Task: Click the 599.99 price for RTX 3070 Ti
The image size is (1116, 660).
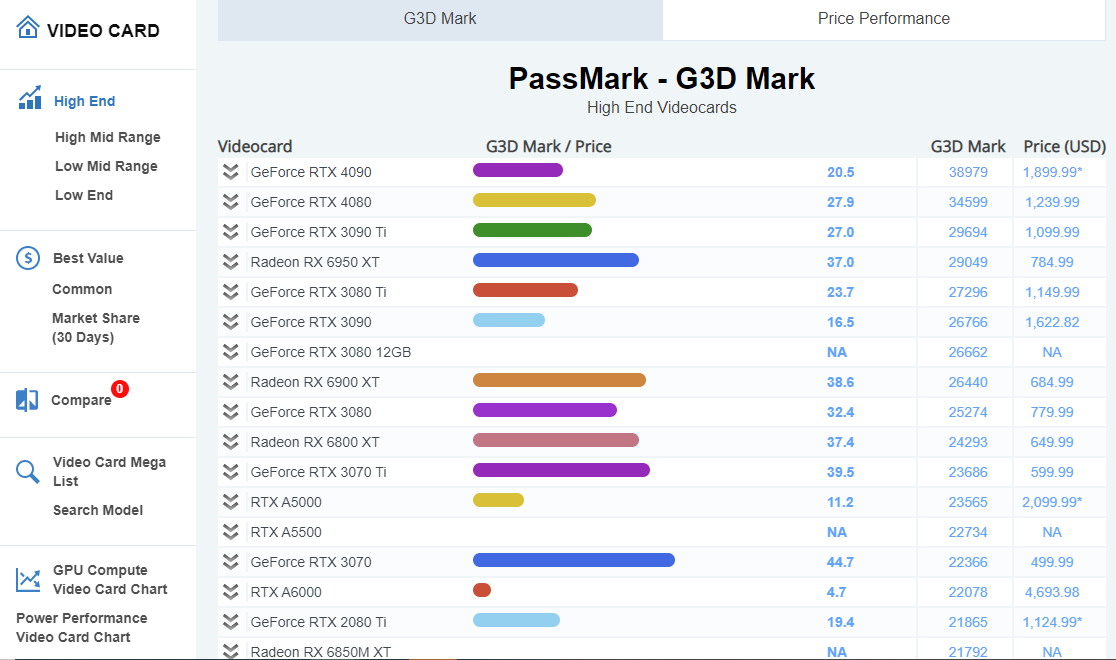Action: (1052, 472)
